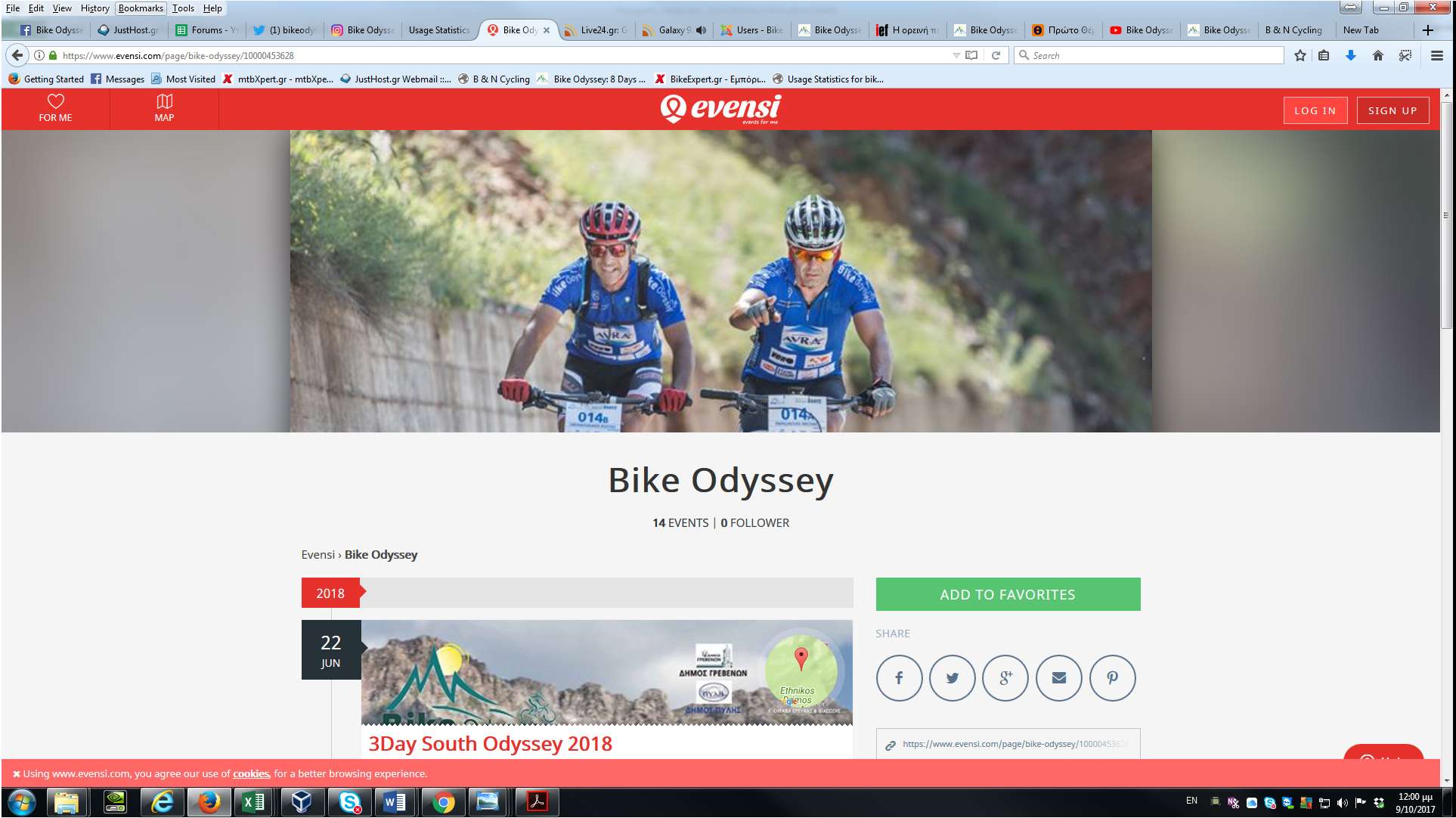This screenshot has width=1456, height=818.
Task: Click ADD TO FAVORITES button
Action: click(x=1008, y=594)
